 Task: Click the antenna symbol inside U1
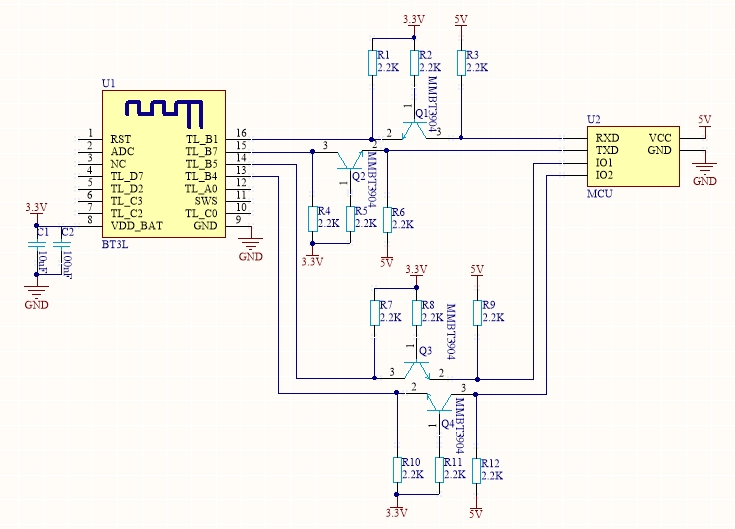click(x=162, y=107)
